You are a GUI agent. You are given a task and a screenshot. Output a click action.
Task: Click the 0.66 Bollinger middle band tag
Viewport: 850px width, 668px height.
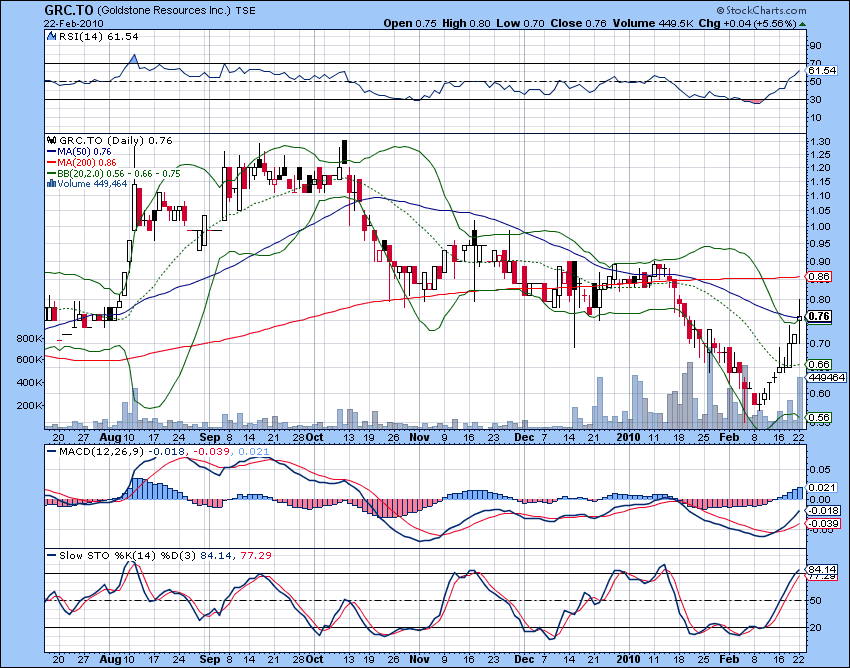(x=819, y=364)
